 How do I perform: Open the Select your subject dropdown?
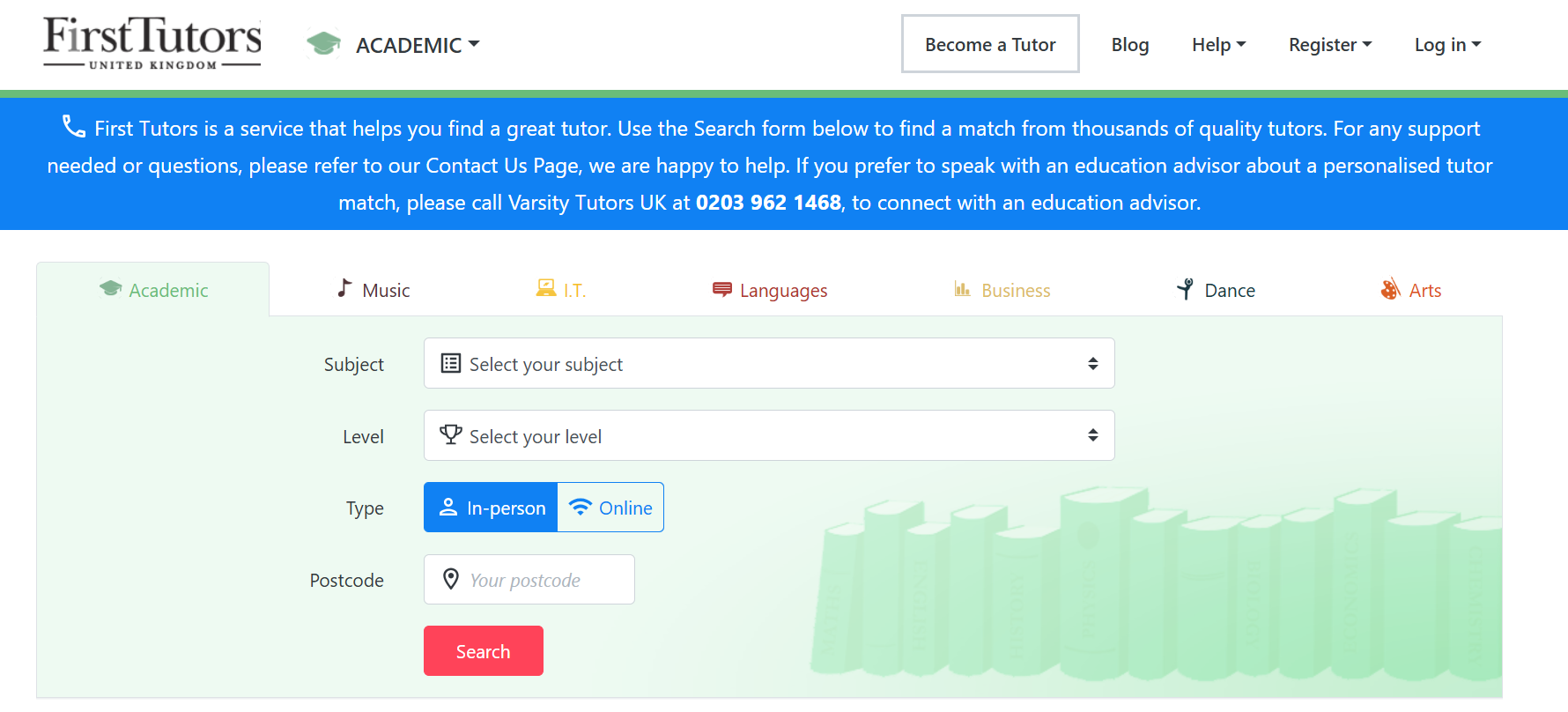pyautogui.click(x=769, y=363)
